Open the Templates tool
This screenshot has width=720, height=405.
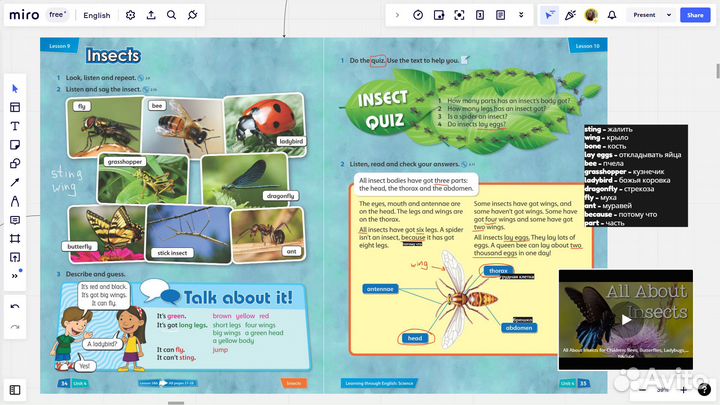click(x=15, y=107)
